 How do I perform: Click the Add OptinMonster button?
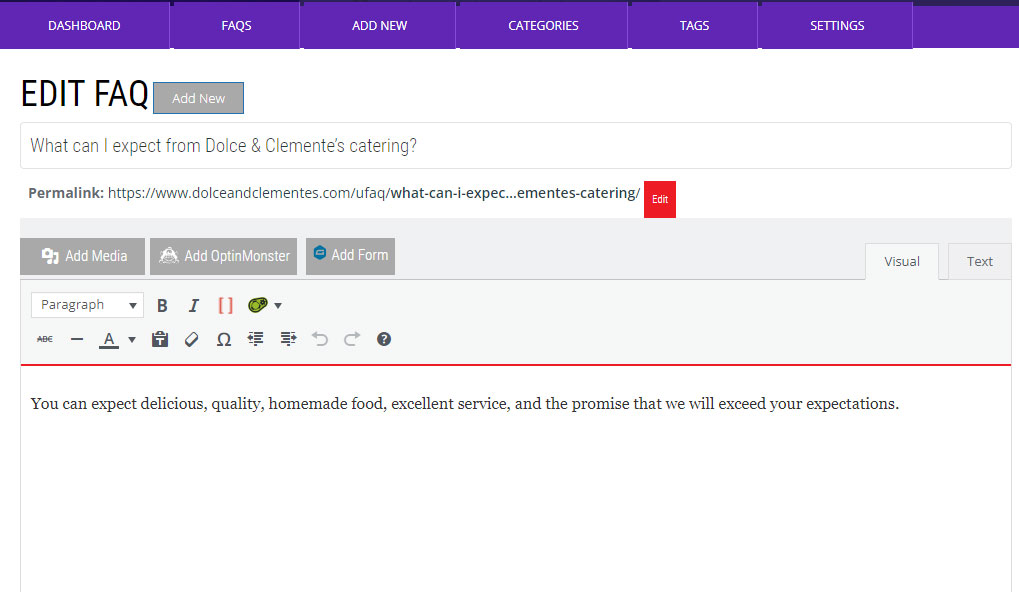(224, 256)
